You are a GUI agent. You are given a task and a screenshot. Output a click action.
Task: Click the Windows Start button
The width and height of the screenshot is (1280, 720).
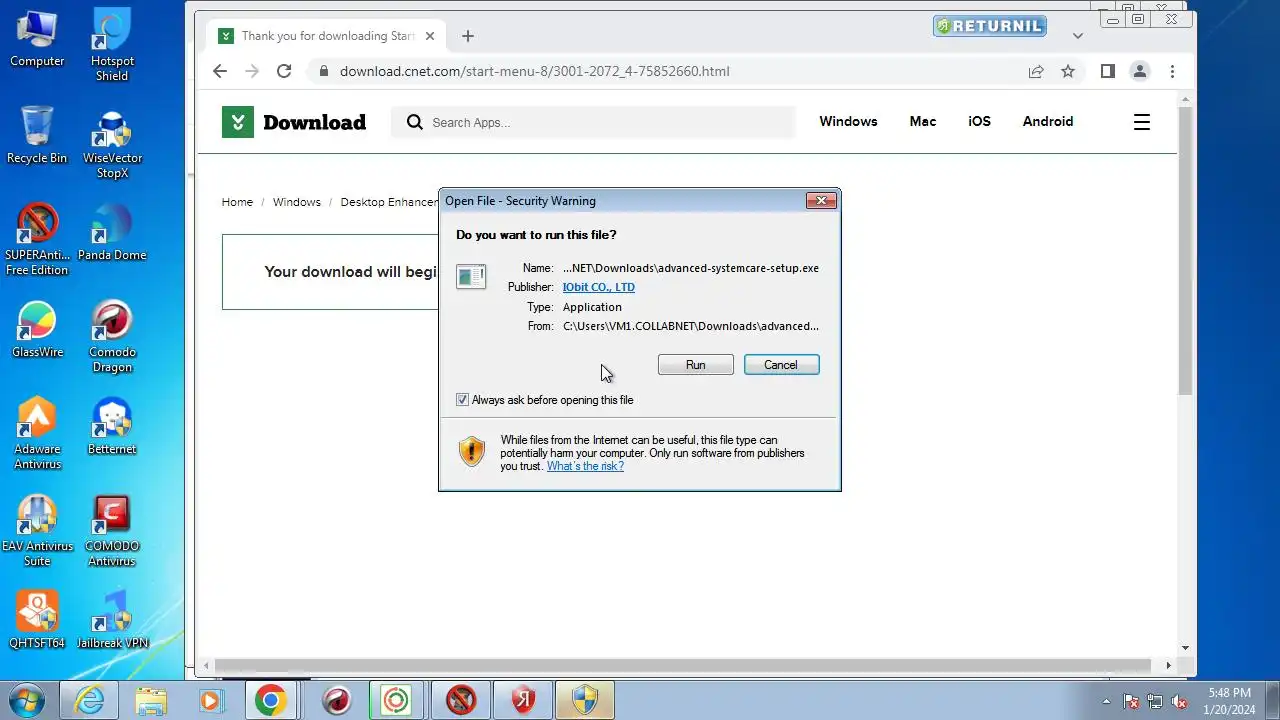coord(27,700)
